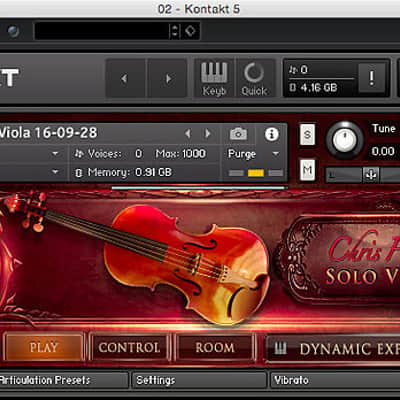Switch to the CONTROL tab
Screen dimensions: 400x400
click(x=130, y=348)
